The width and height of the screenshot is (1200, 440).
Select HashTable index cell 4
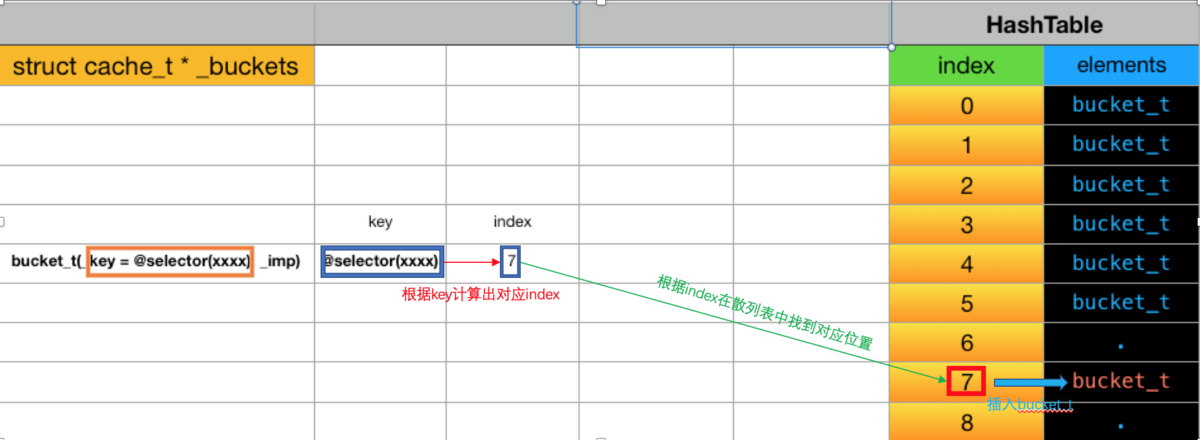(x=966, y=263)
